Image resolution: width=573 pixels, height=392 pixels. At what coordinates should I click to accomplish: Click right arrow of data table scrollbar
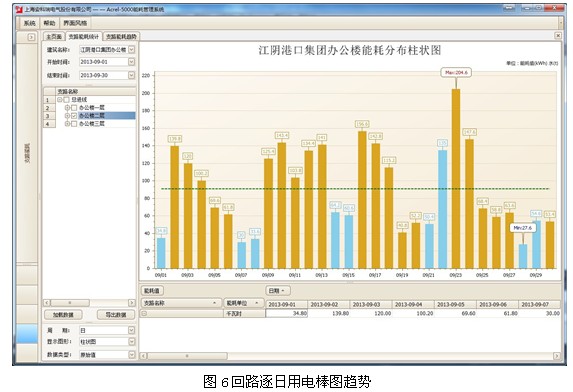pos(557,355)
